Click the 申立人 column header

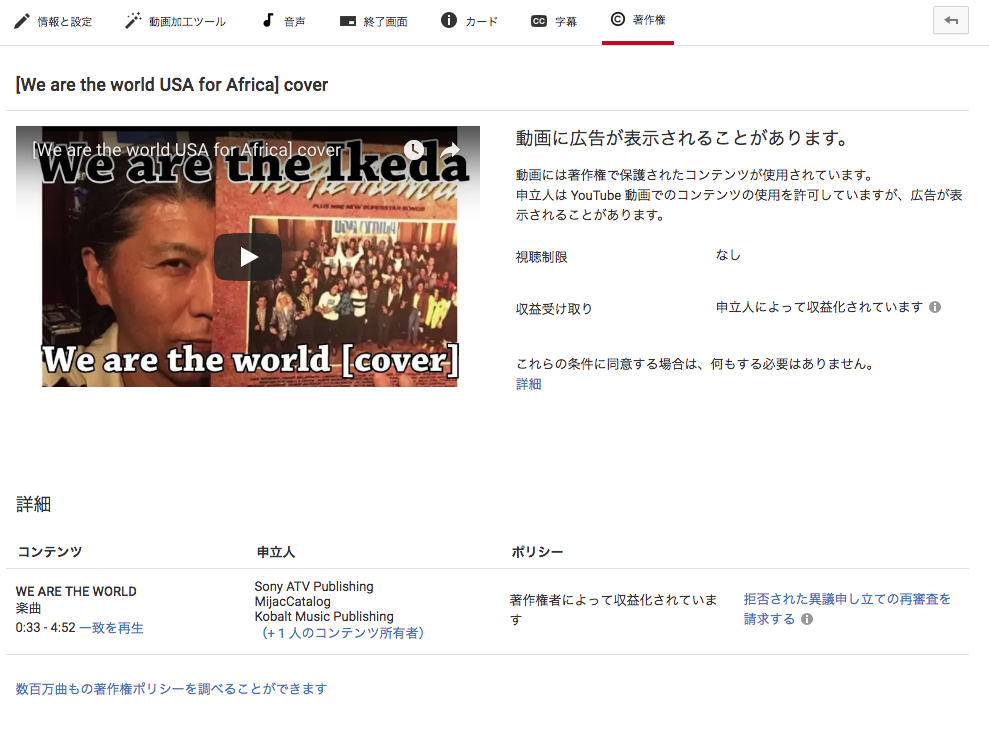coord(276,552)
